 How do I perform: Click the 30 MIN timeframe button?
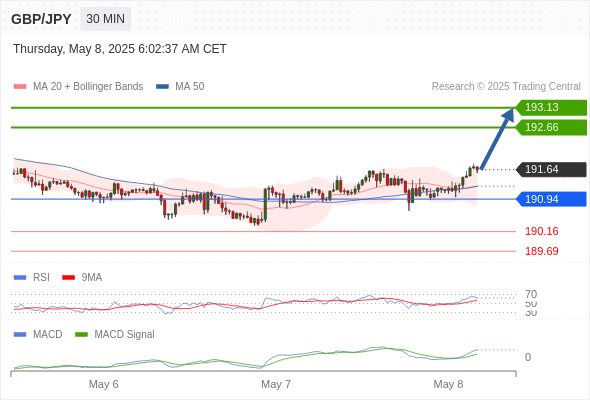point(105,19)
